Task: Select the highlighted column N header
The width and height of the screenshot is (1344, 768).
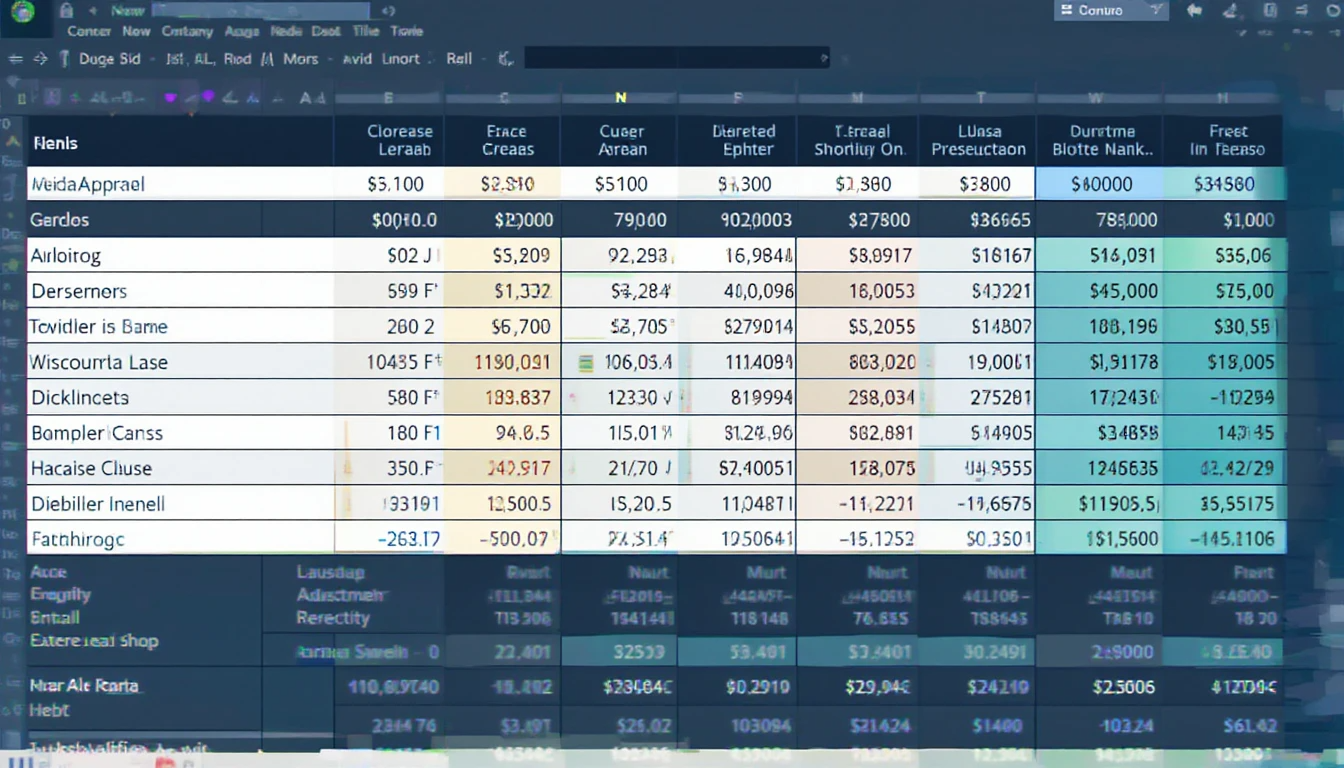Action: [620, 98]
